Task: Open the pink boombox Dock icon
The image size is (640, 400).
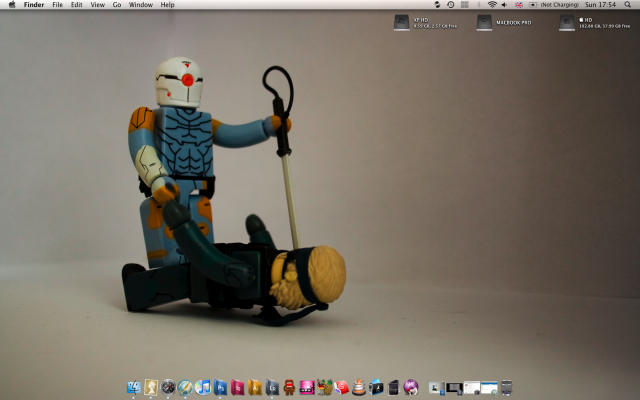Action: 307,387
